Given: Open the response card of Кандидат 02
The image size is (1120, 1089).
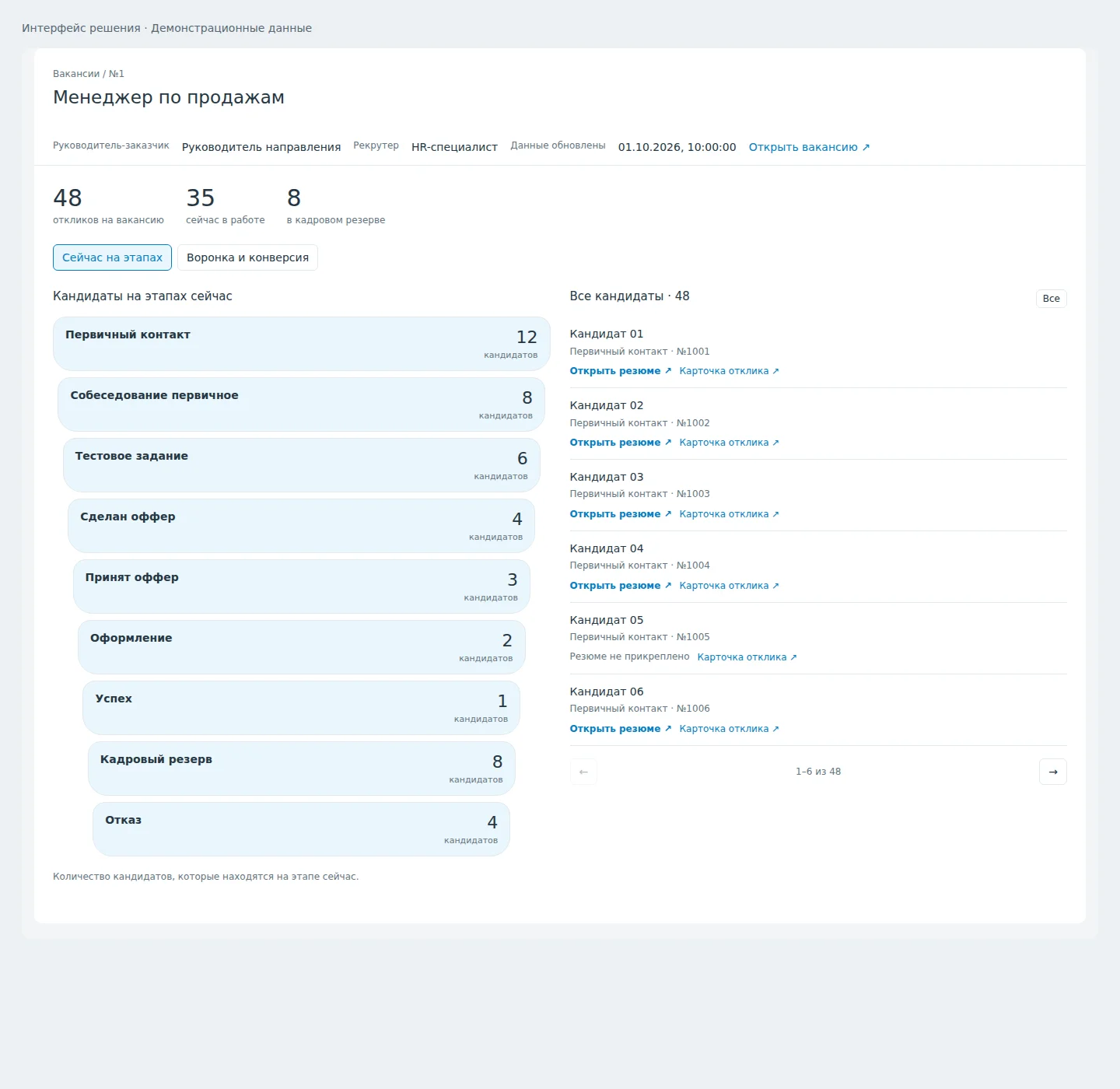Looking at the screenshot, I should [x=729, y=443].
